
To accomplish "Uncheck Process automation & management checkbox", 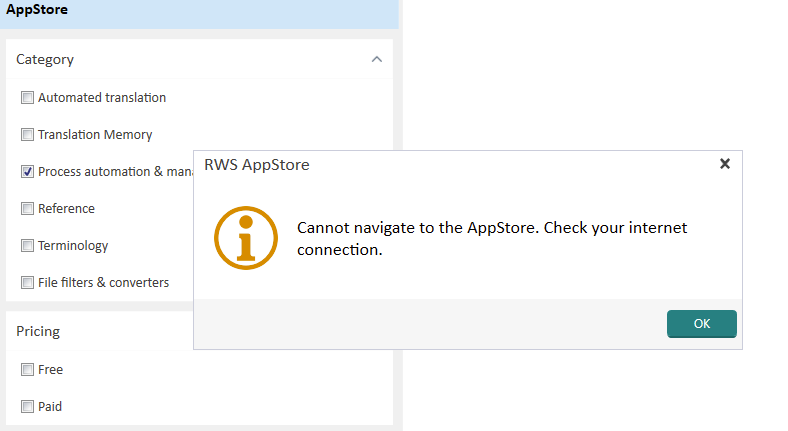I will (27, 172).
